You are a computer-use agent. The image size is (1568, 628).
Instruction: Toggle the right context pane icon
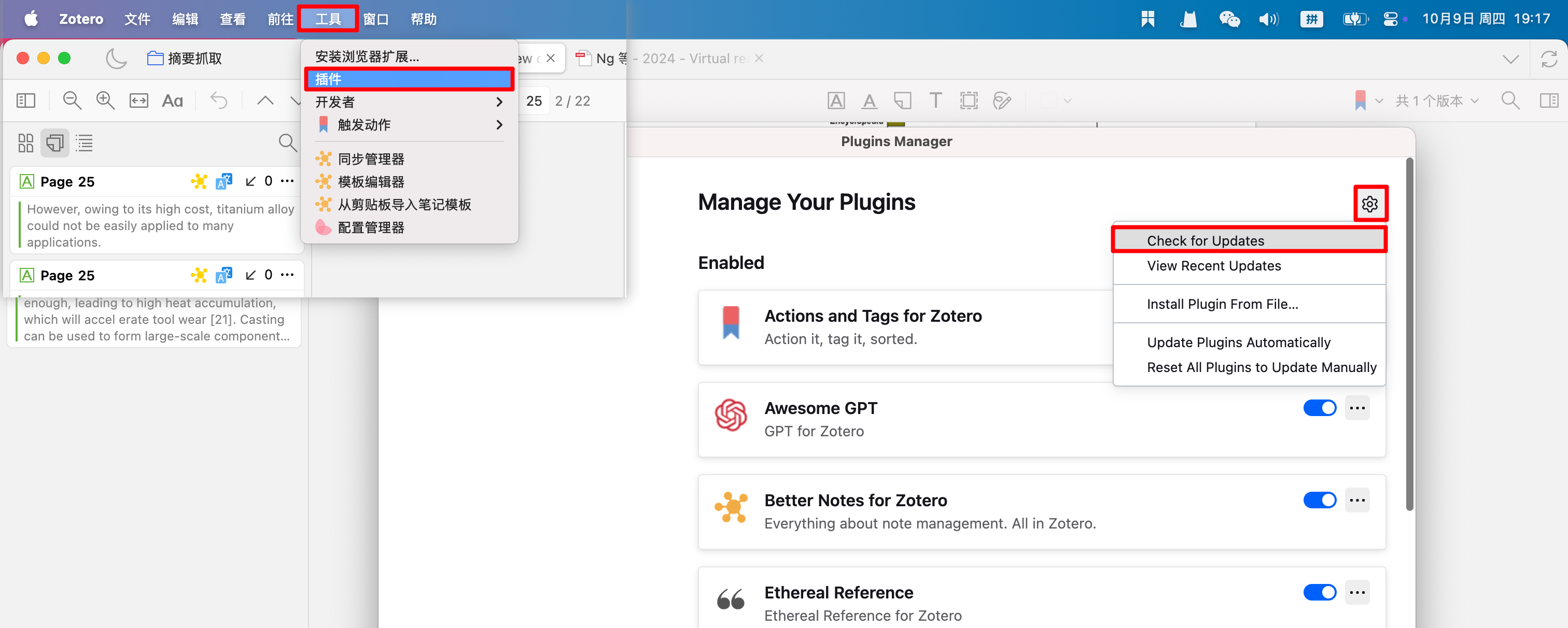[1548, 101]
